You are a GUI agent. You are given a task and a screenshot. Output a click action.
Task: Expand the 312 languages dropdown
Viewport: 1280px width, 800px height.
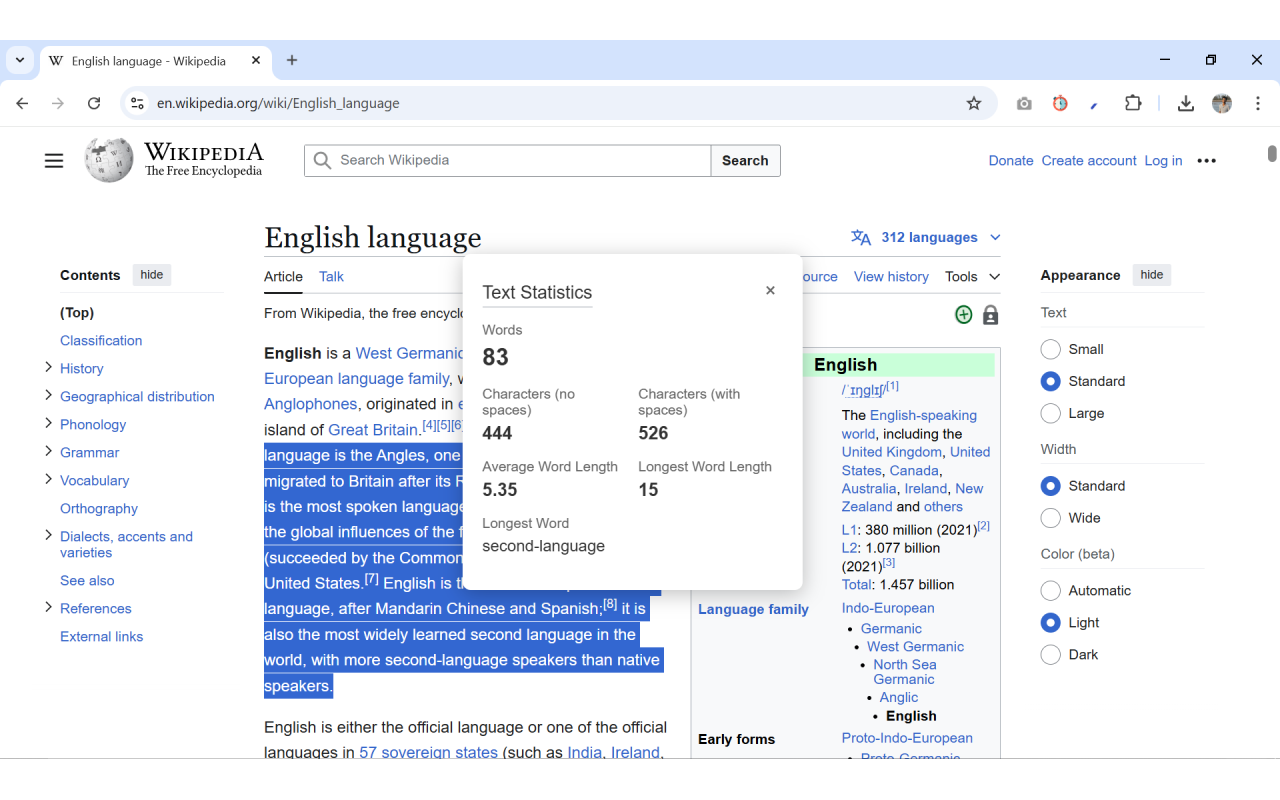[x=926, y=237]
